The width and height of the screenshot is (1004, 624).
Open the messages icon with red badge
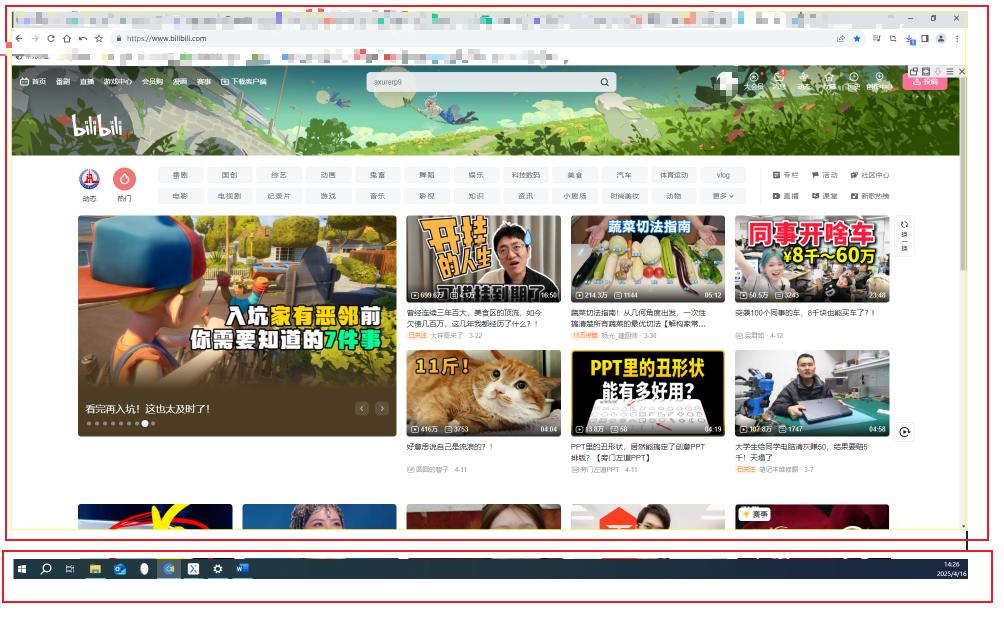[x=779, y=81]
